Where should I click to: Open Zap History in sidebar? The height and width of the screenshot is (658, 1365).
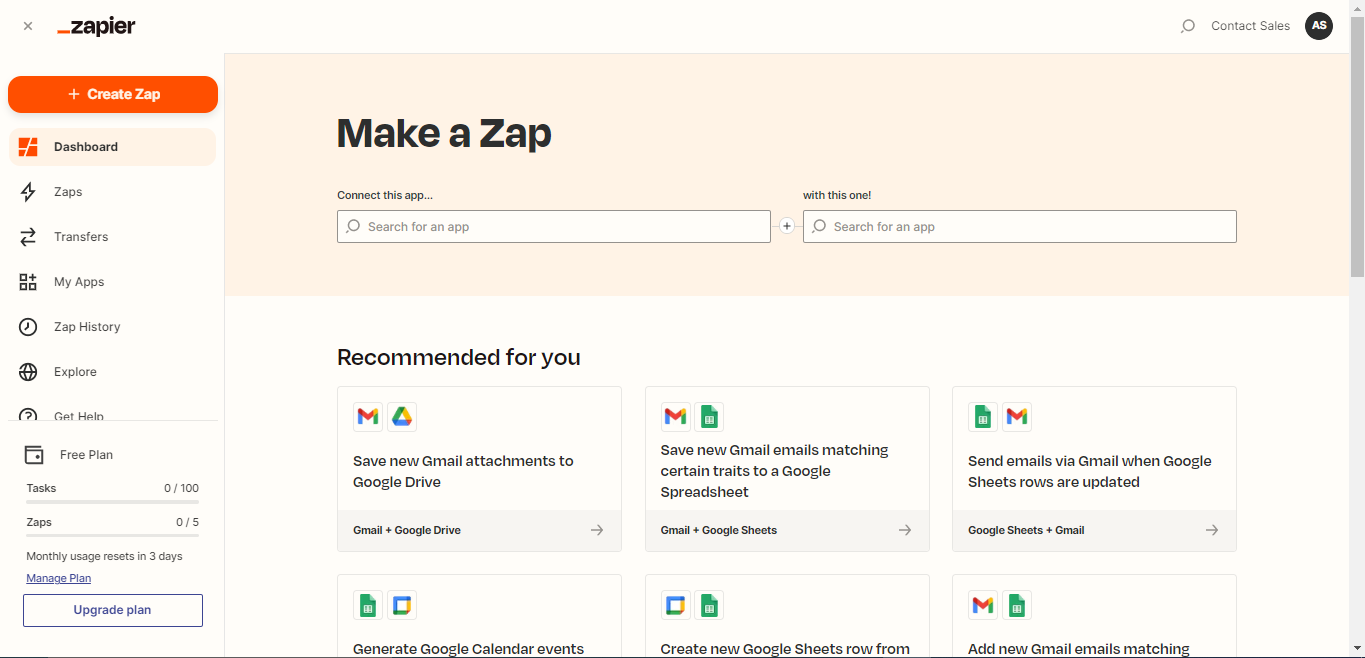[112, 327]
